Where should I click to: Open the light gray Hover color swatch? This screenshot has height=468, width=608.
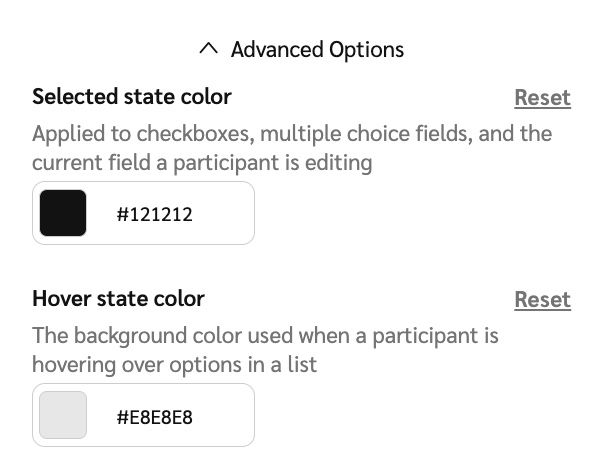[63, 415]
